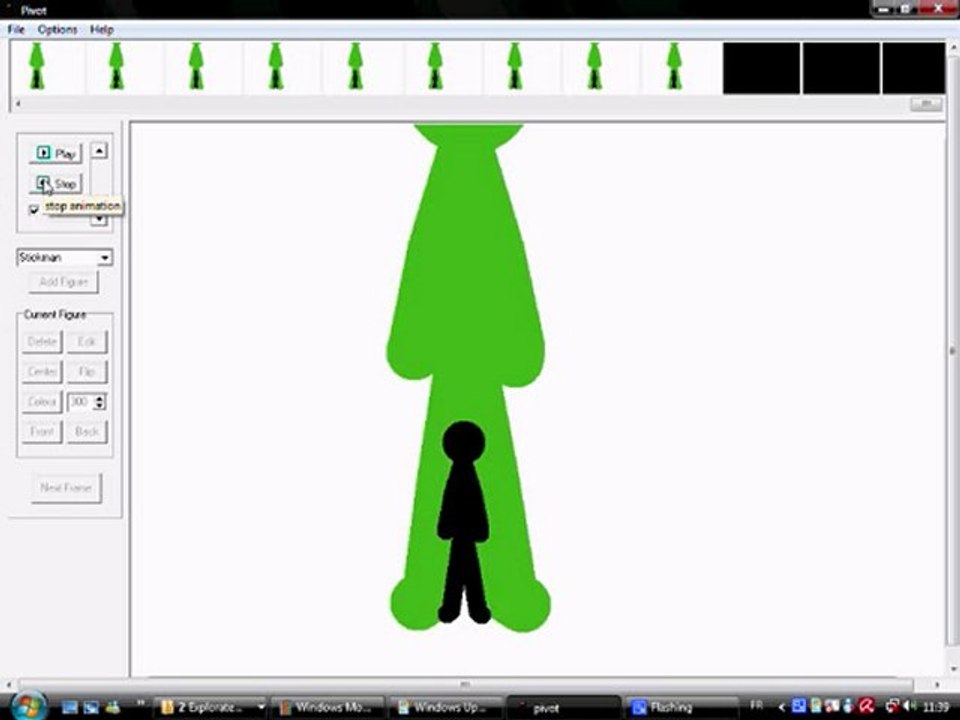
Task: Click the FR language indicator
Action: [x=757, y=706]
